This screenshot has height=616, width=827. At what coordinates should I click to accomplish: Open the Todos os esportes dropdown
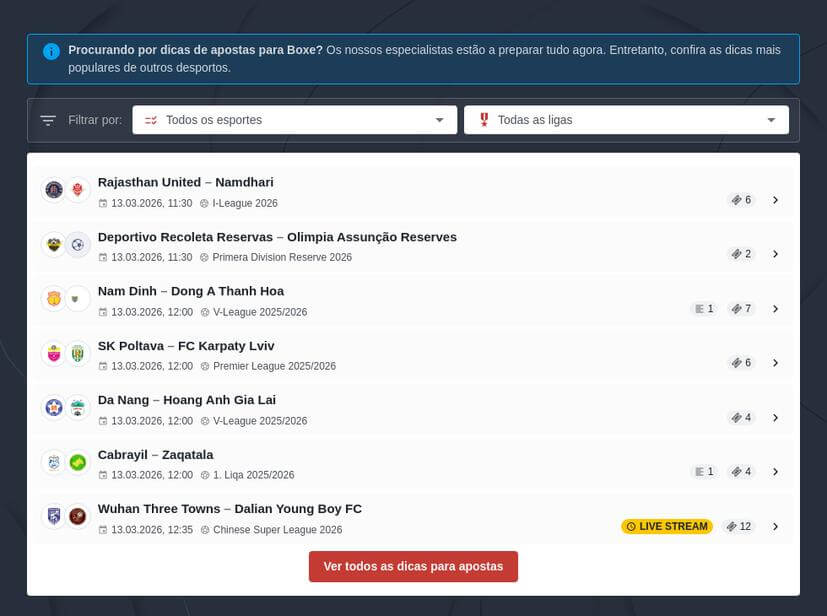[294, 120]
